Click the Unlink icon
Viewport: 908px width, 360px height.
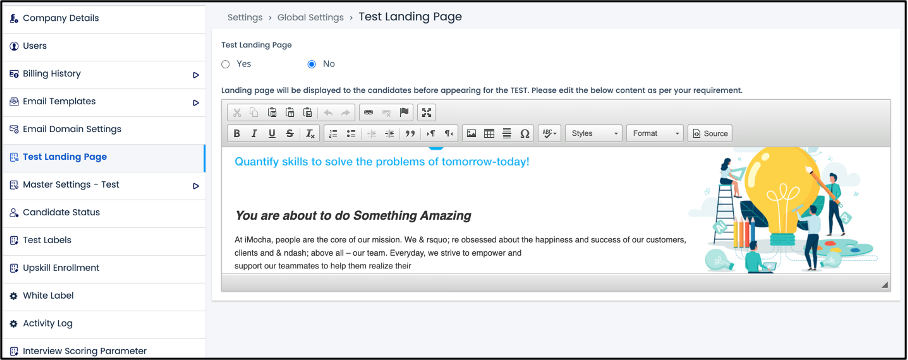click(386, 113)
